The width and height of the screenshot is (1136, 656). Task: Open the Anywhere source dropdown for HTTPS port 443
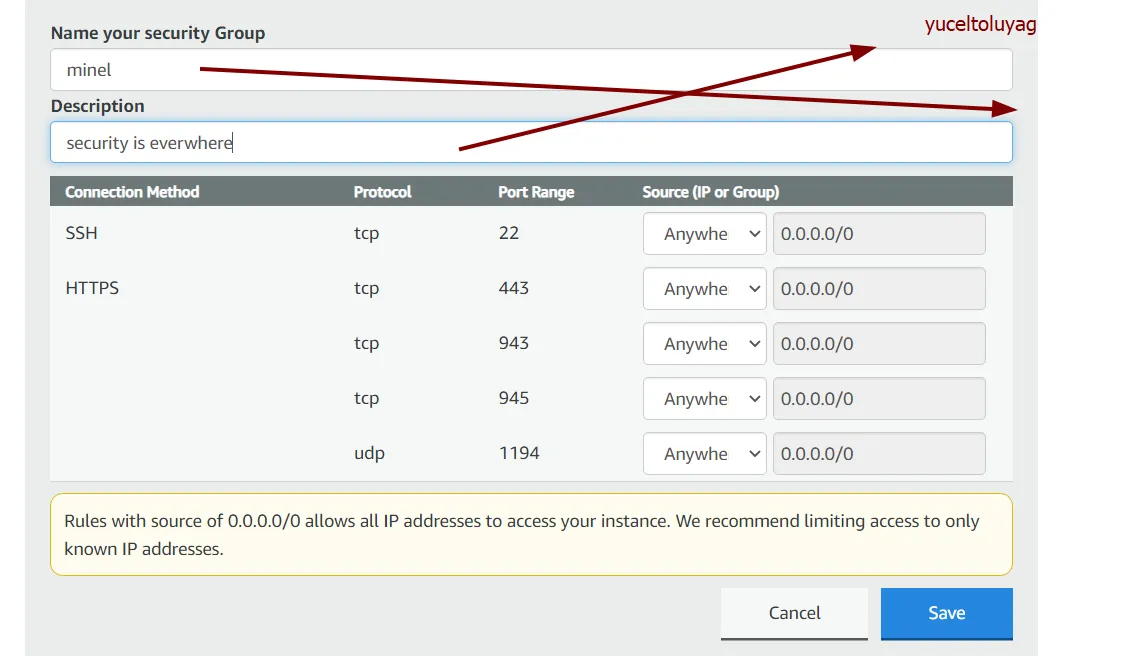tap(704, 288)
